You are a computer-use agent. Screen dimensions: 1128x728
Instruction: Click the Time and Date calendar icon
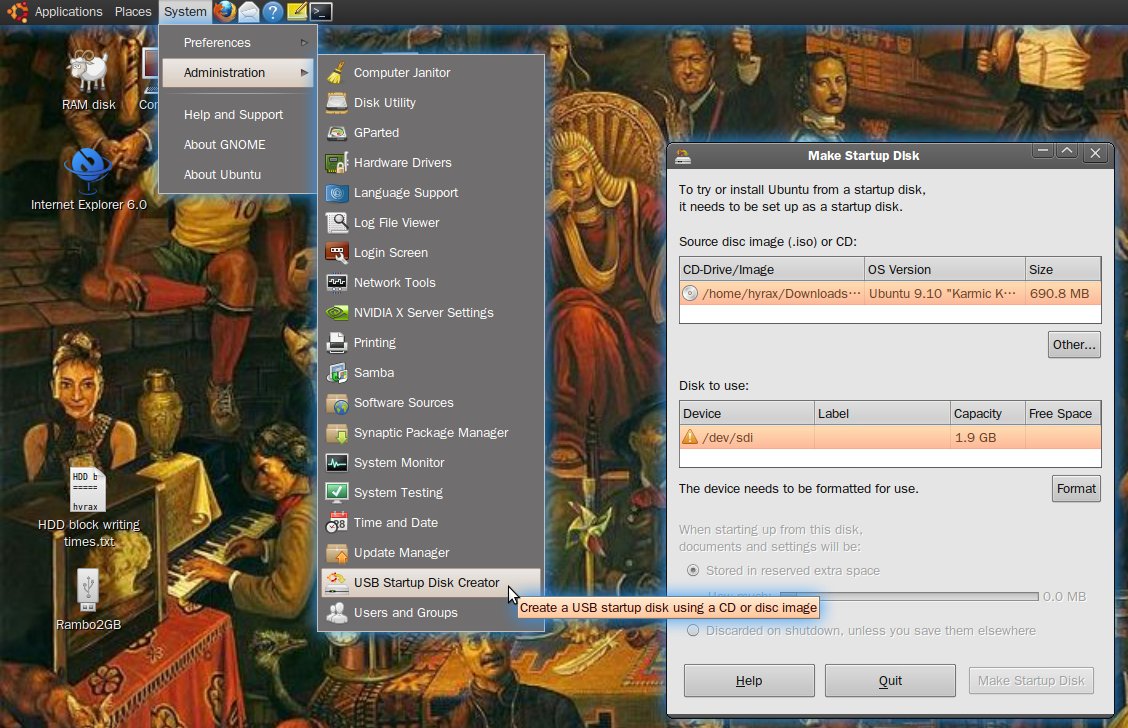[x=336, y=523]
